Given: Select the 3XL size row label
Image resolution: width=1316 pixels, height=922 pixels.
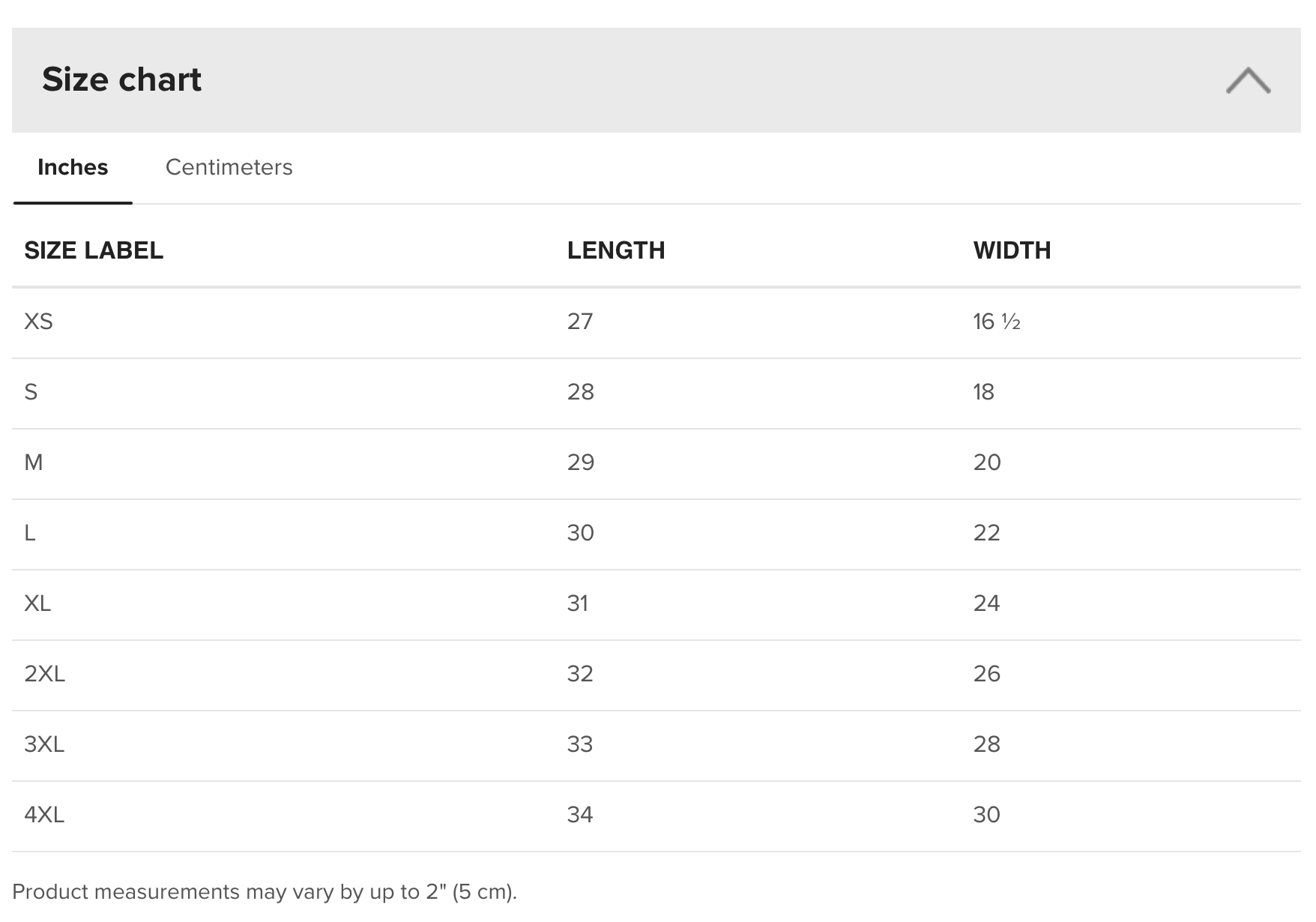Looking at the screenshot, I should pos(44,744).
